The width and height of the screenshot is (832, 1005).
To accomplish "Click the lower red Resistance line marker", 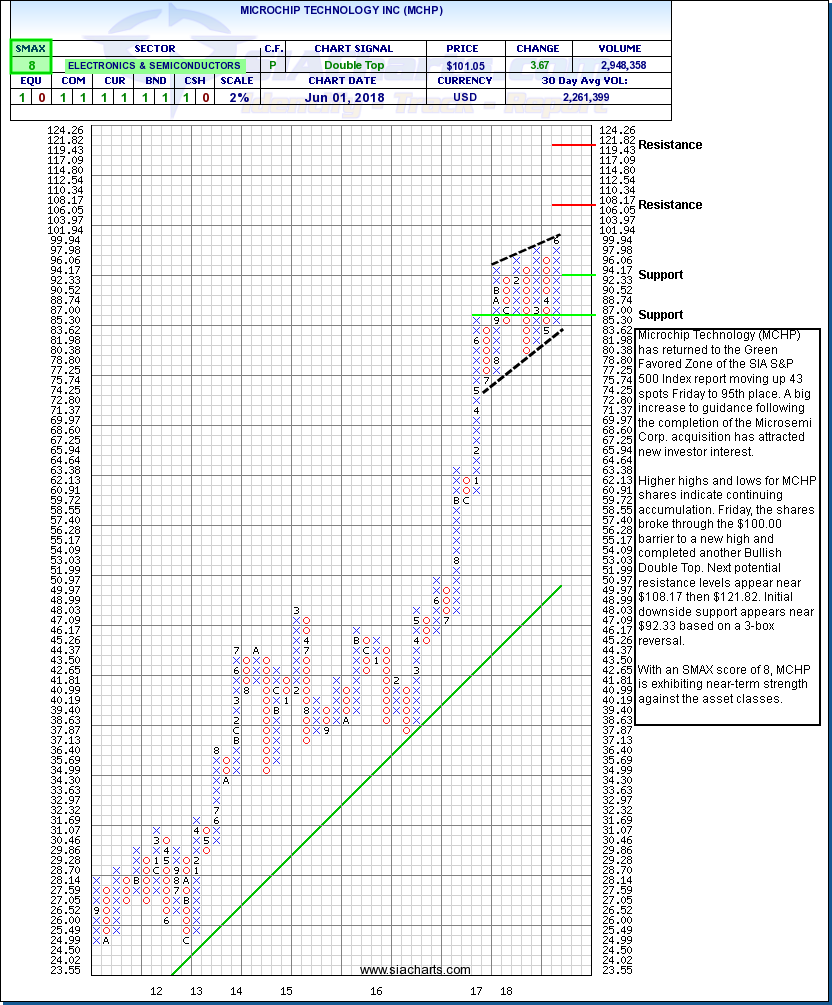I will (x=573, y=205).
